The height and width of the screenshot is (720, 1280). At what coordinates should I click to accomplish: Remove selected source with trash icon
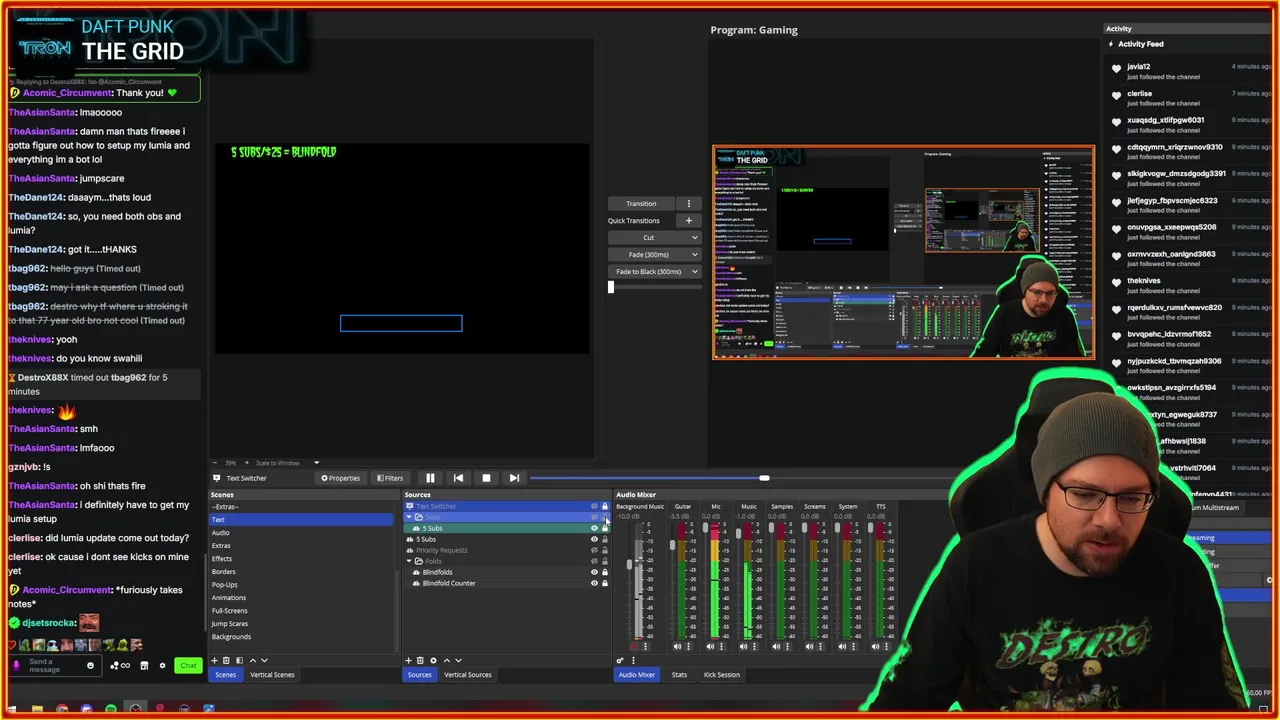420,660
